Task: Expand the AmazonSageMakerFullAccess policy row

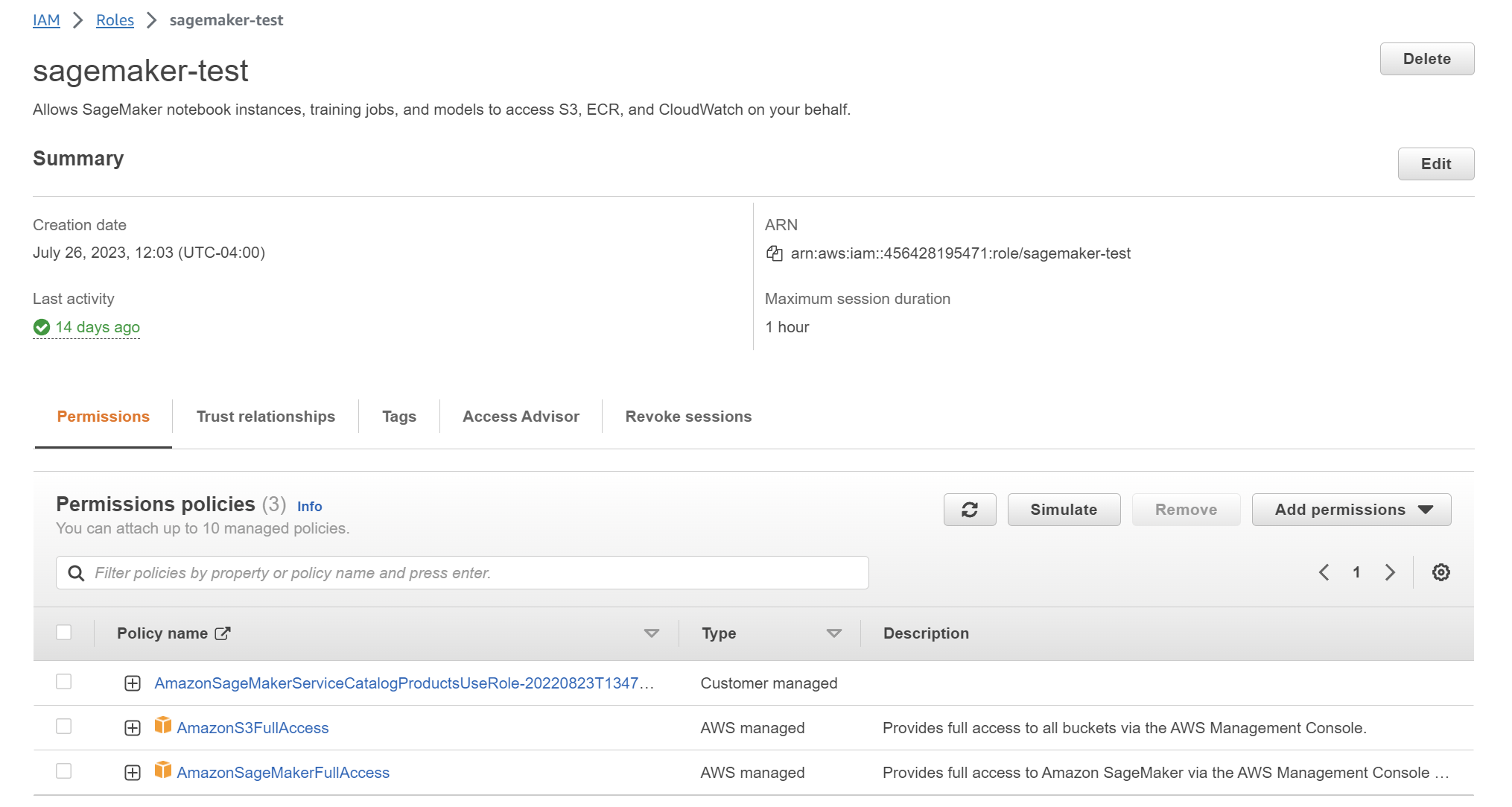Action: click(x=133, y=773)
